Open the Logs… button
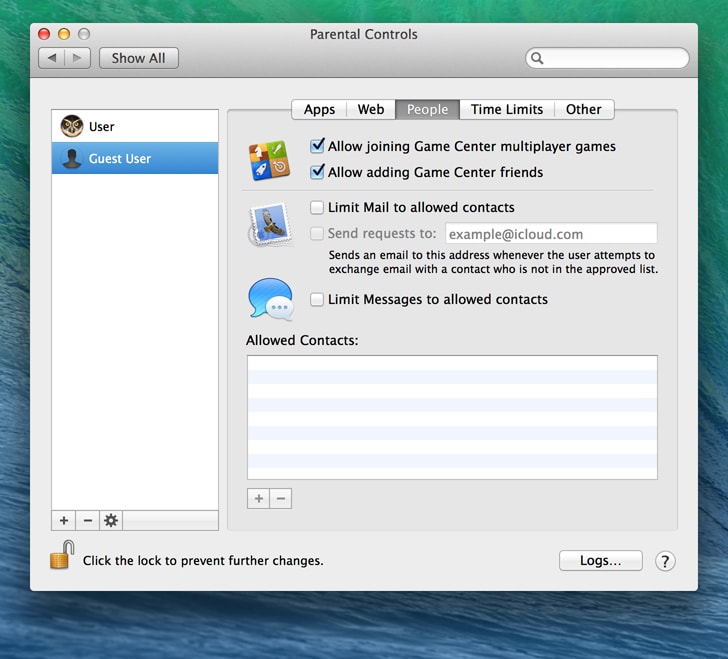Image resolution: width=728 pixels, height=659 pixels. click(600, 561)
